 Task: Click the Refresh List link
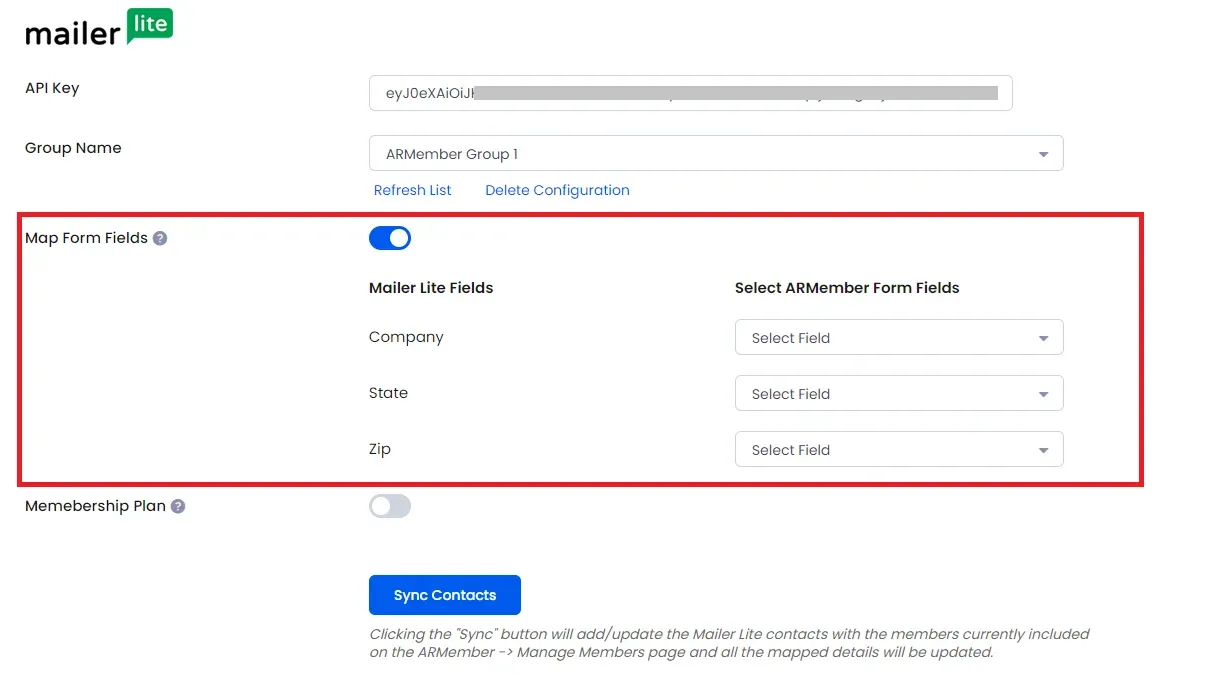[x=412, y=190]
